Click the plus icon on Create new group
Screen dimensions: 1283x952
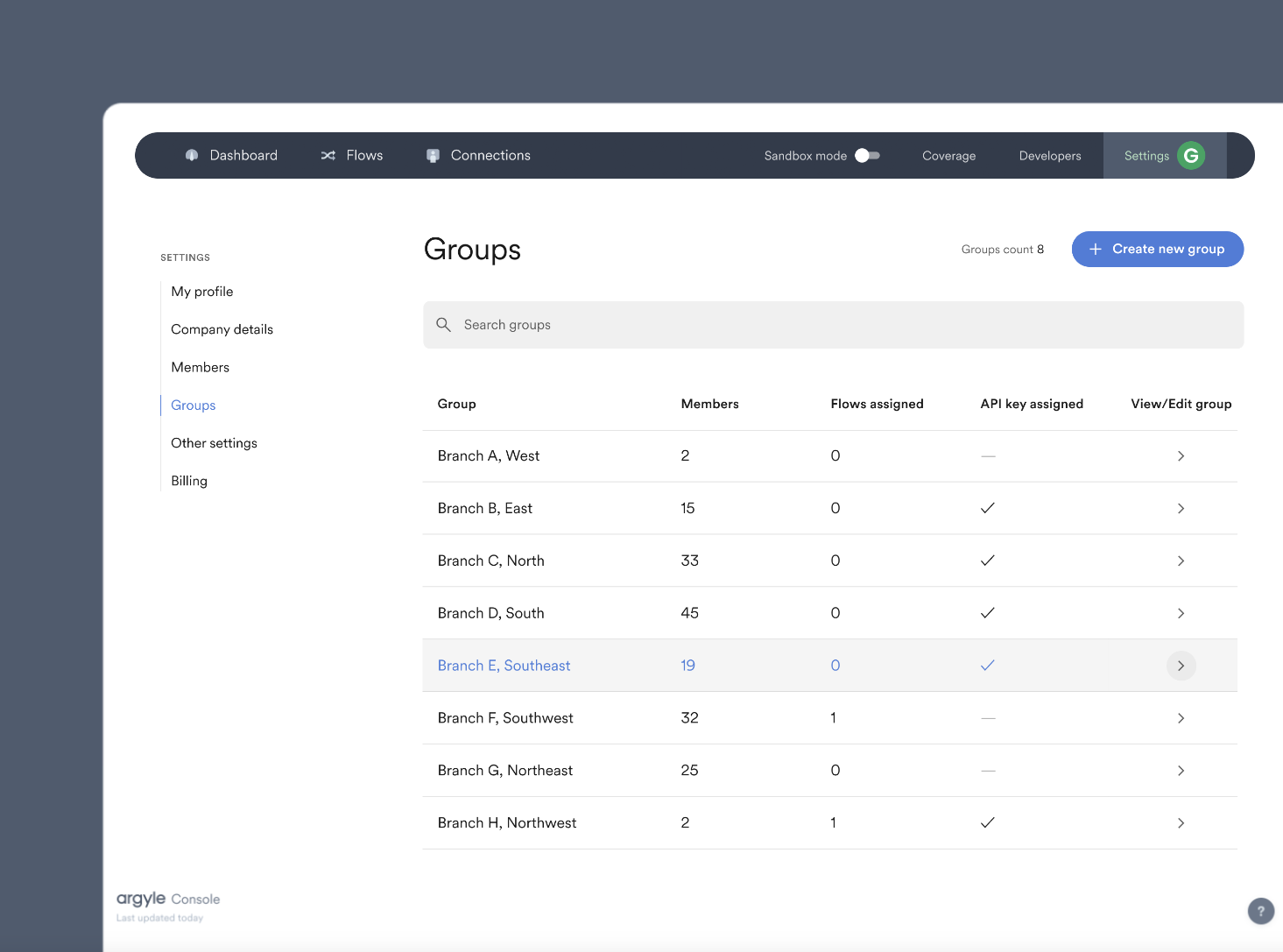point(1096,249)
